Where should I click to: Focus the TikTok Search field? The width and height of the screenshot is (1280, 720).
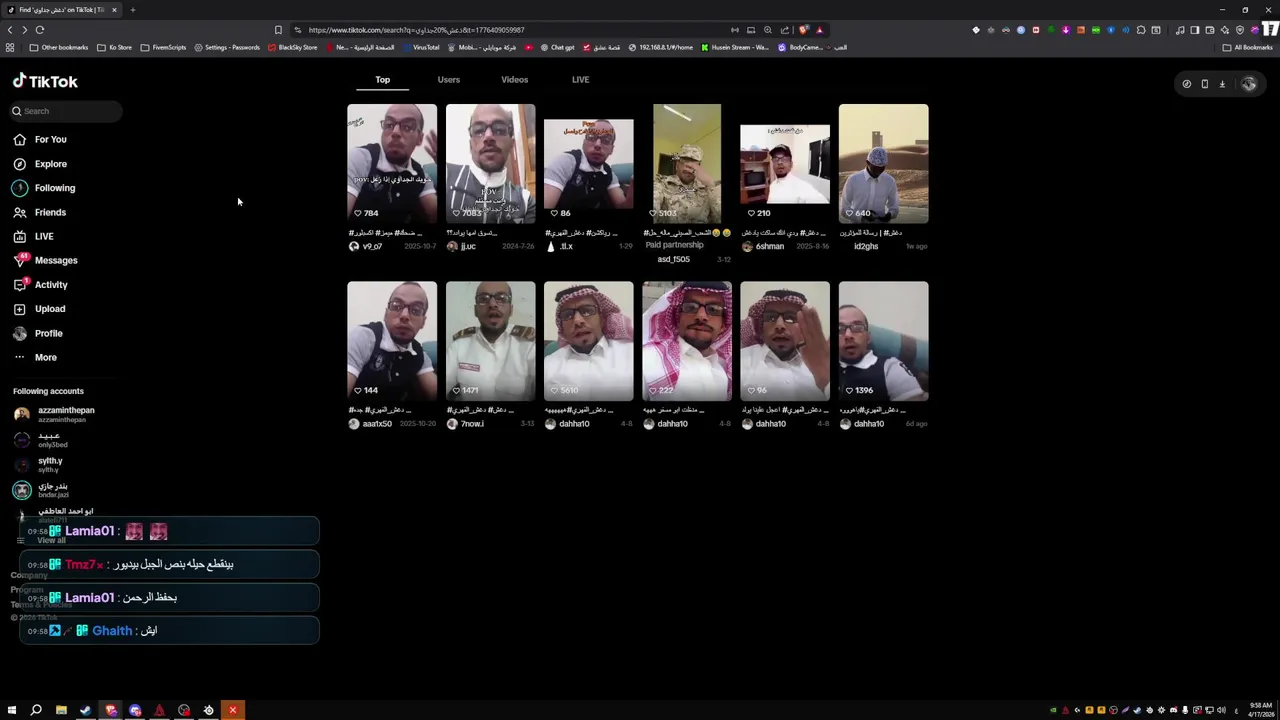(66, 111)
